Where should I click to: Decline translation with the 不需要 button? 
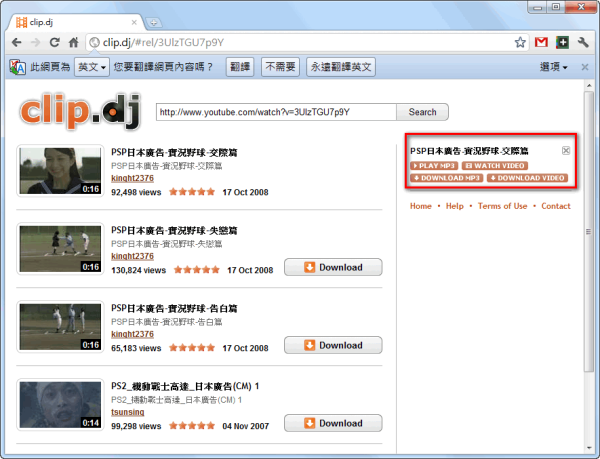280,67
